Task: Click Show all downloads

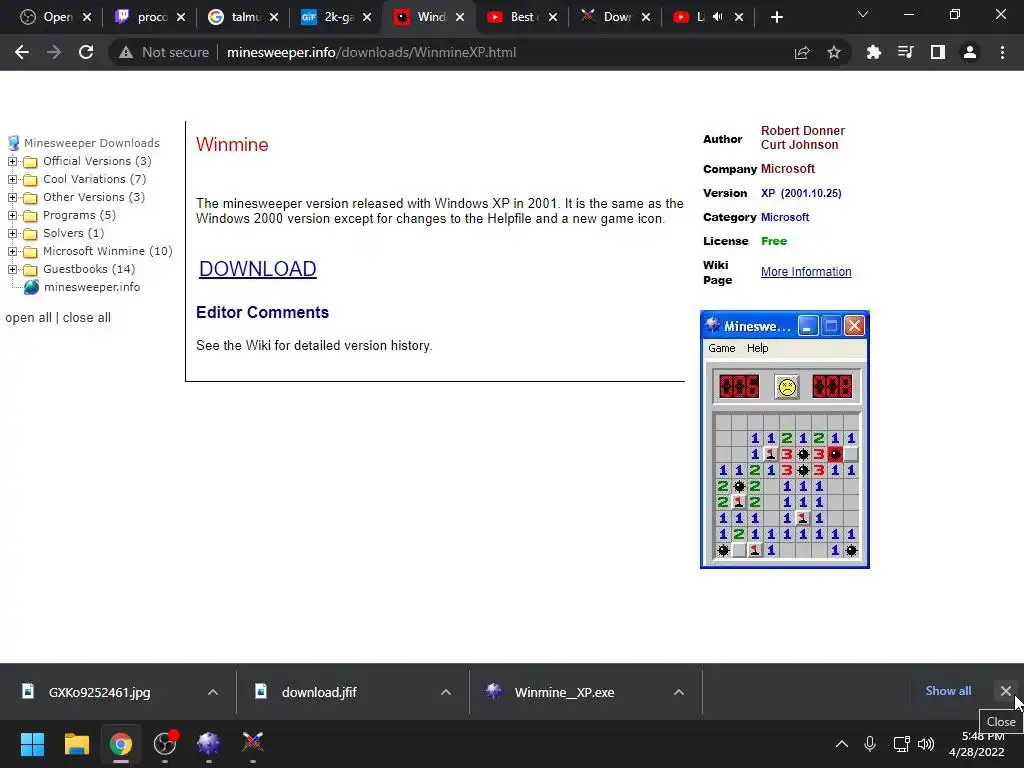Action: [x=948, y=691]
